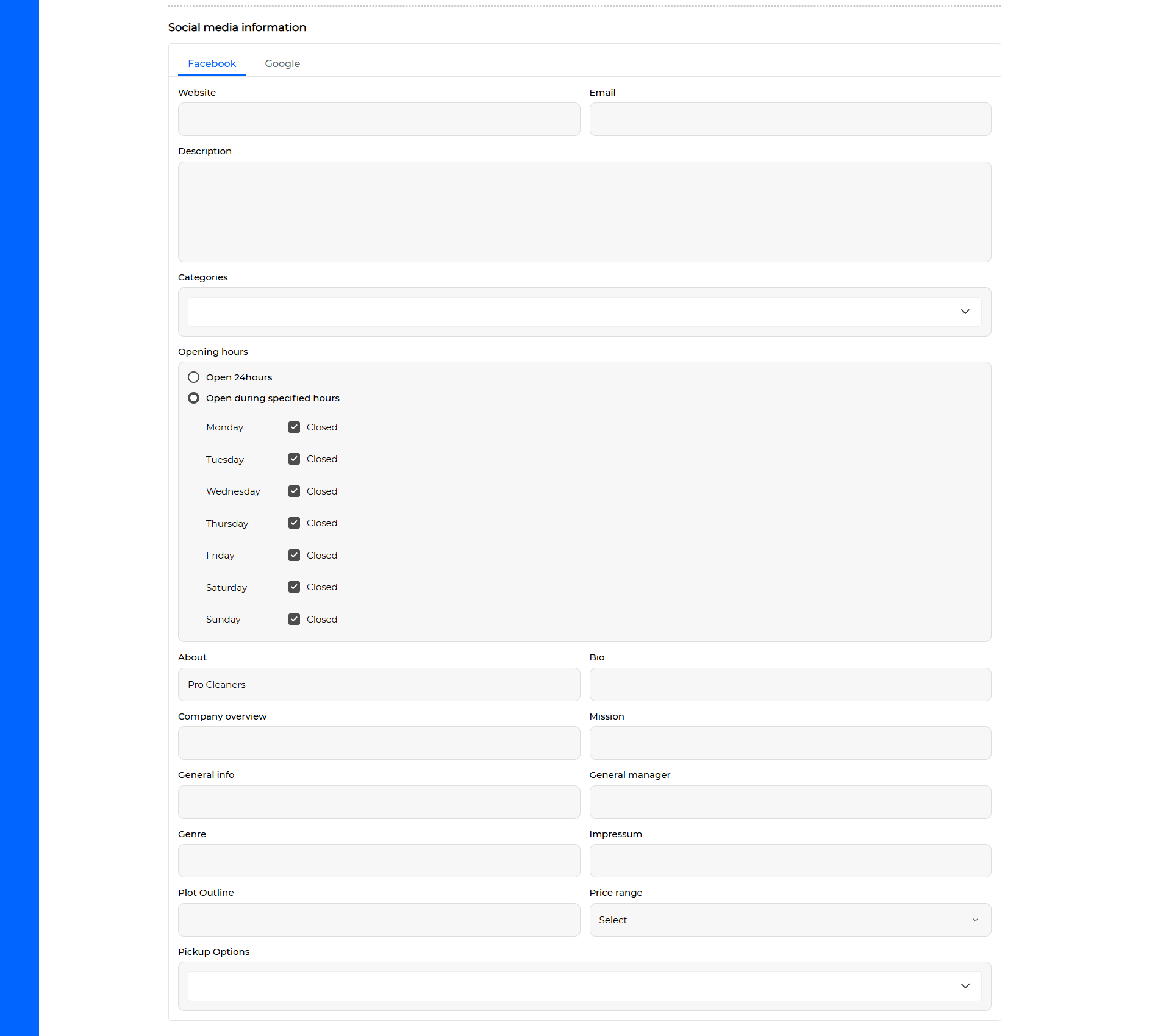Screen dimensions: 1158x1036
Task: Click the General manager field
Action: pos(790,802)
